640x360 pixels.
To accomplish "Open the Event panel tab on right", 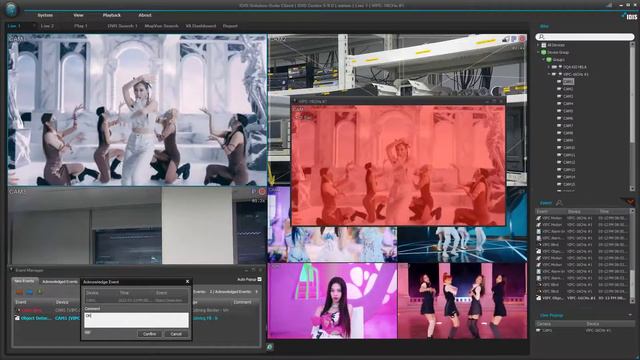I will pos(545,203).
